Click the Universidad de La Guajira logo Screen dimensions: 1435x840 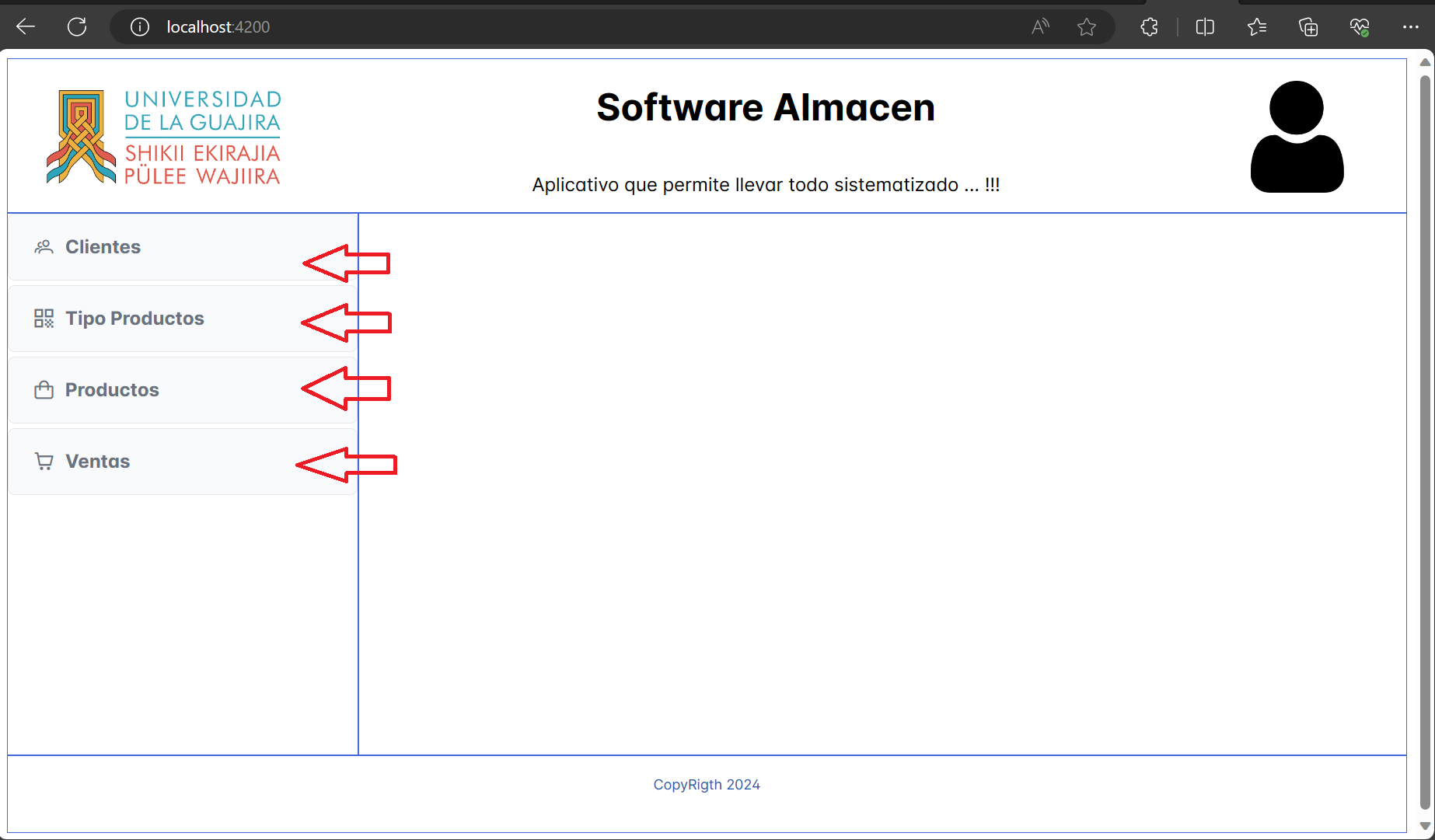(164, 137)
